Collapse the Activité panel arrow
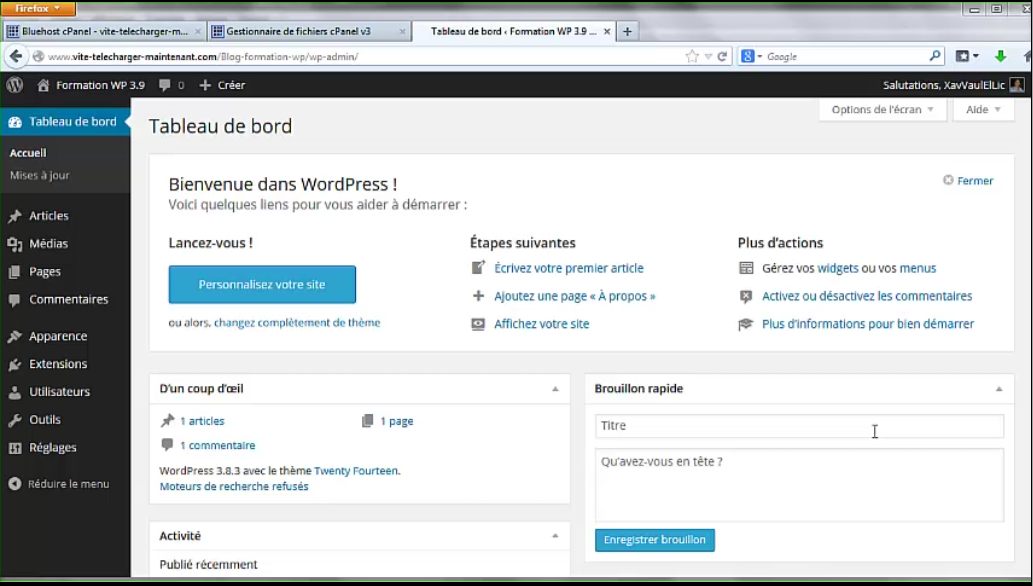The image size is (1033, 586). tap(555, 536)
